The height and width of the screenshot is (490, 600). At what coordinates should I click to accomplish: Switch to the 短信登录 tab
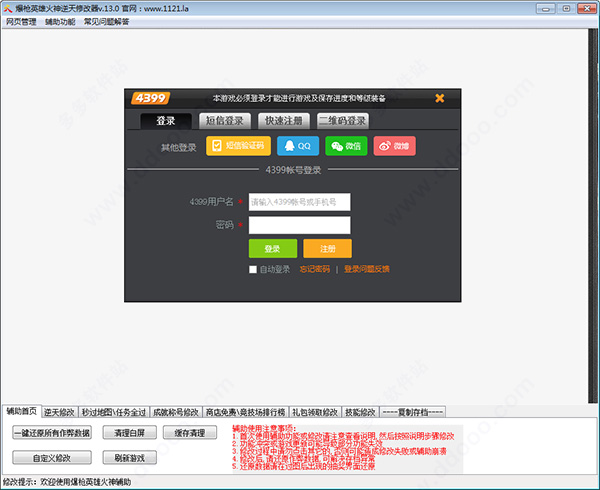[x=225, y=121]
